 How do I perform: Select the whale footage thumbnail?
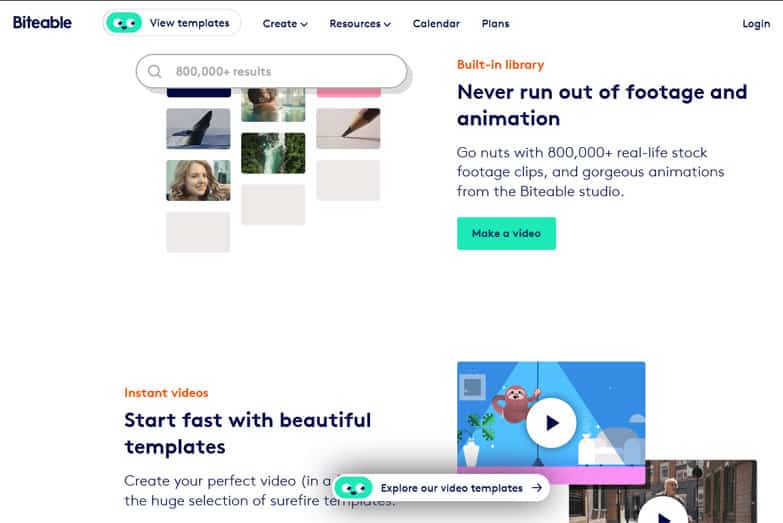[x=198, y=128]
